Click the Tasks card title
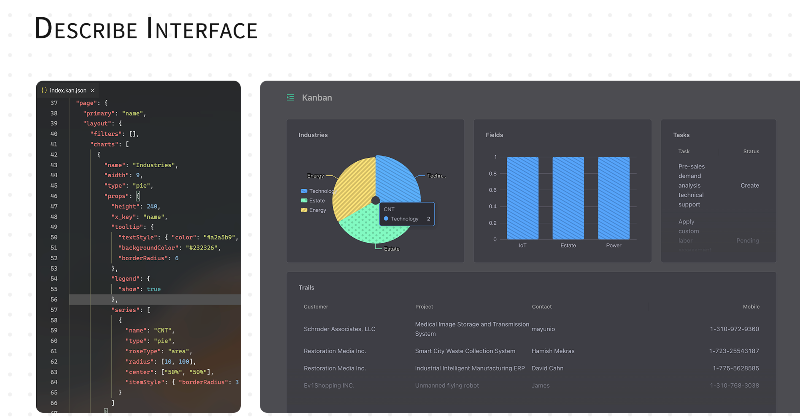 point(681,135)
